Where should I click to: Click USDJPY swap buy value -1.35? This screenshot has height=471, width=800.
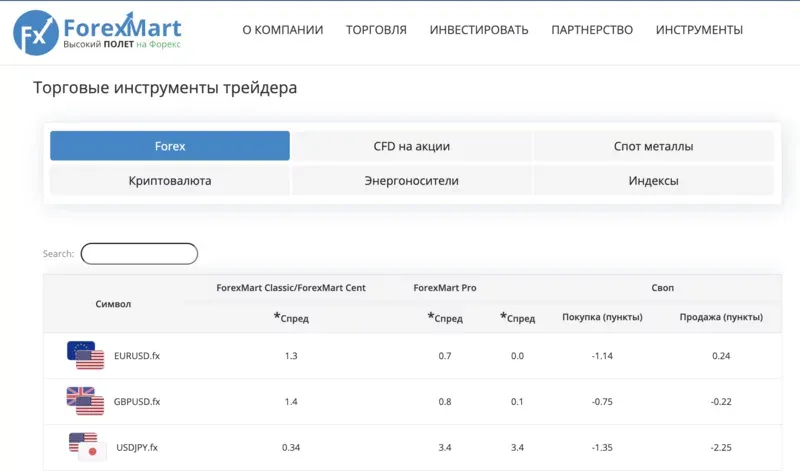[x=603, y=448]
